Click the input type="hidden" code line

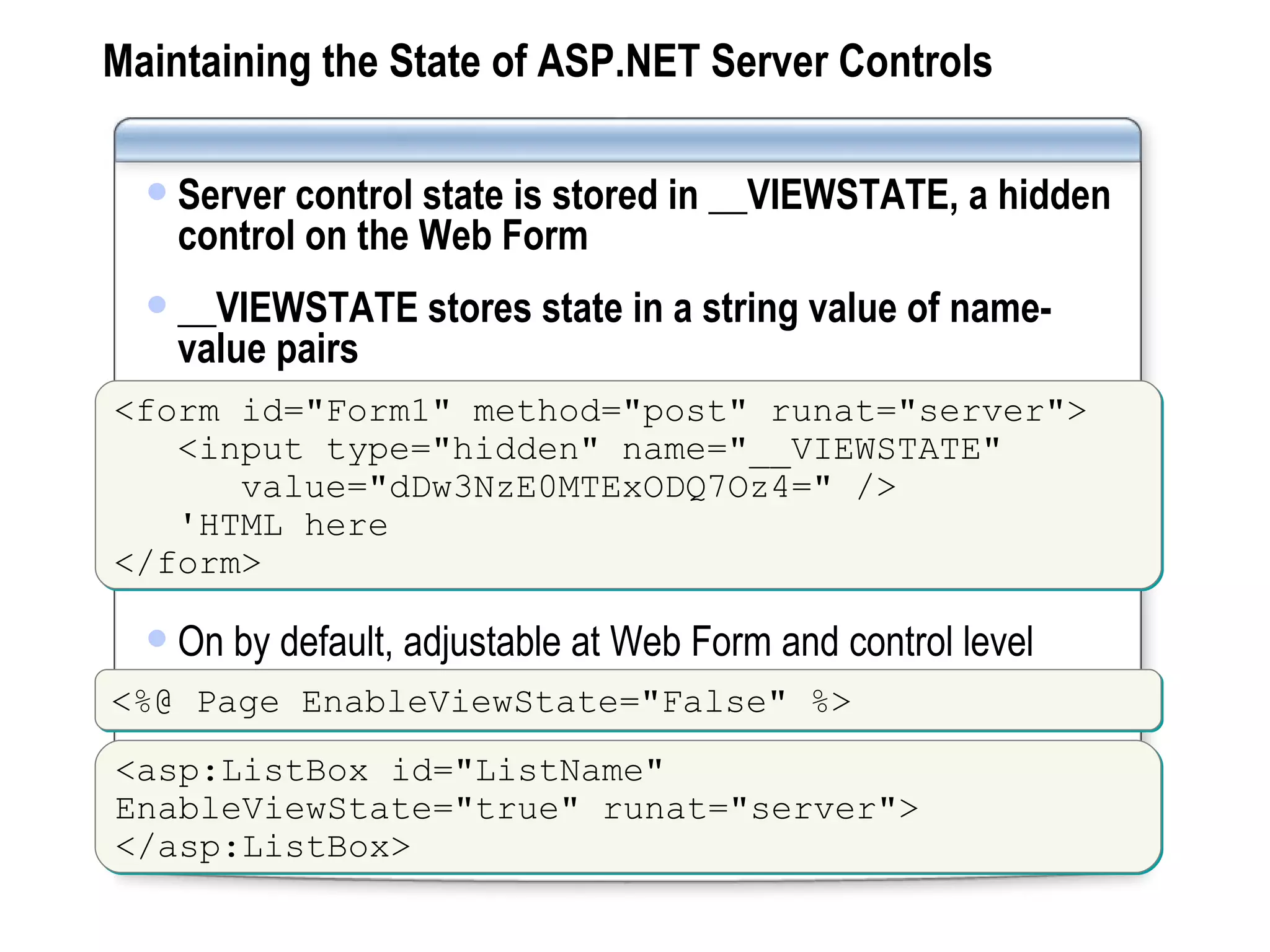(x=588, y=449)
